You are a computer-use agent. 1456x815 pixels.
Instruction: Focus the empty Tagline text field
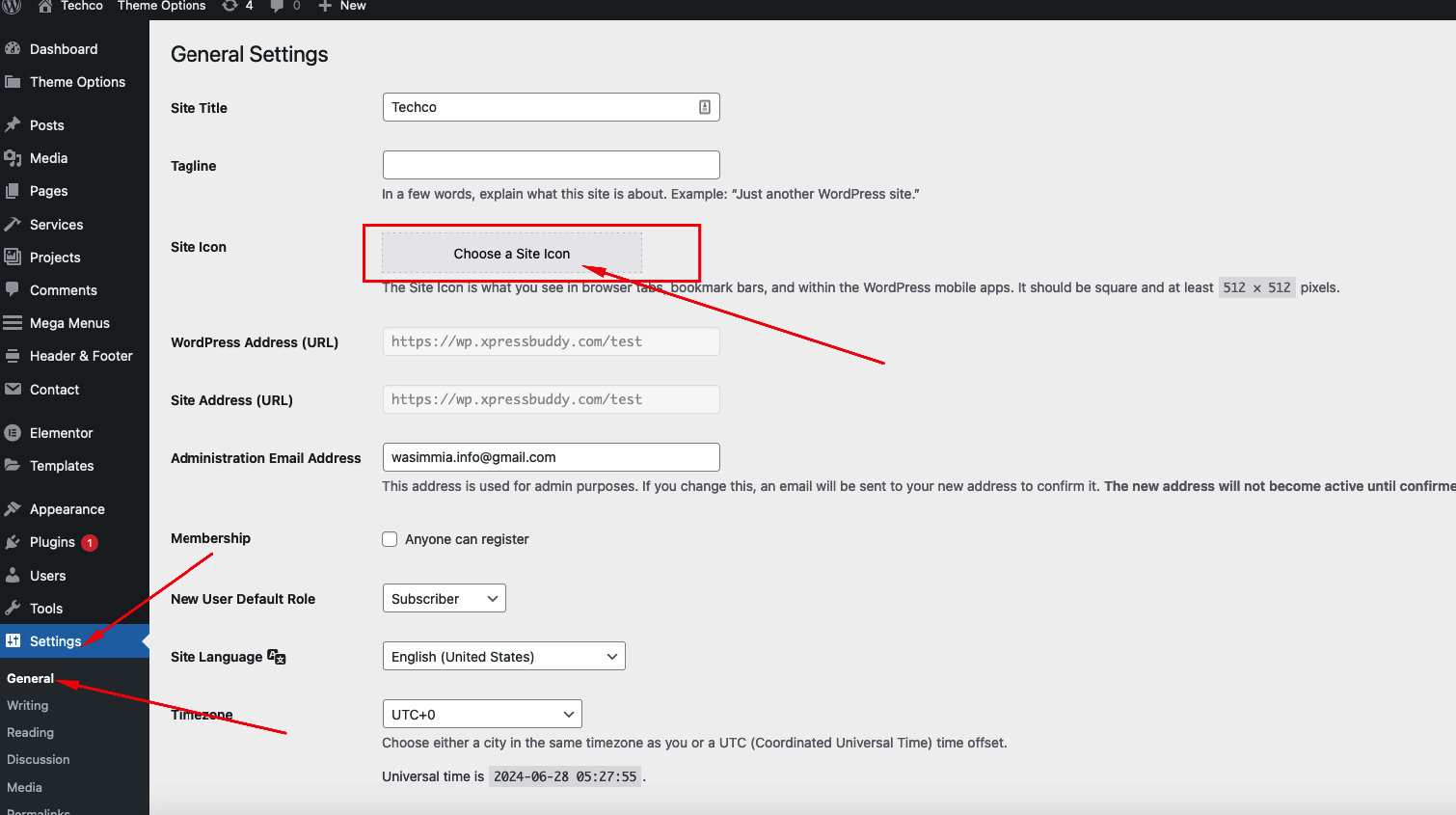551,165
